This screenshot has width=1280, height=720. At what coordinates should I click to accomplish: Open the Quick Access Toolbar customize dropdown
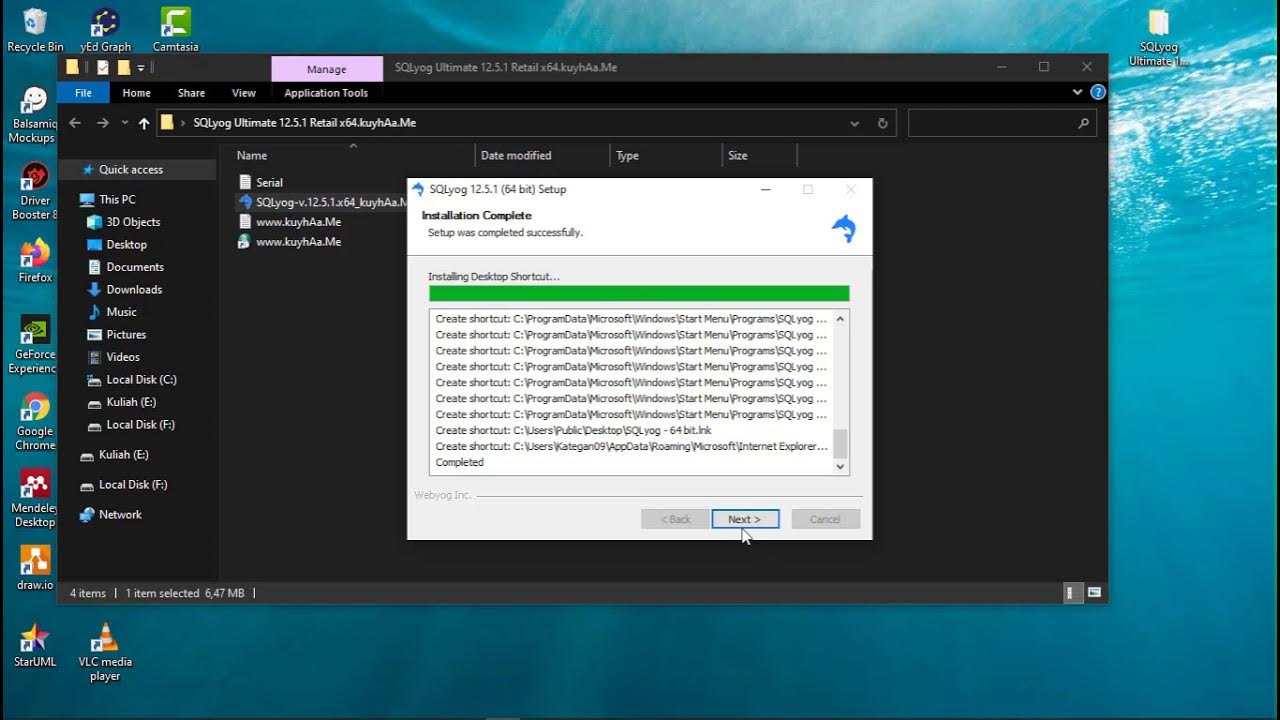[141, 68]
